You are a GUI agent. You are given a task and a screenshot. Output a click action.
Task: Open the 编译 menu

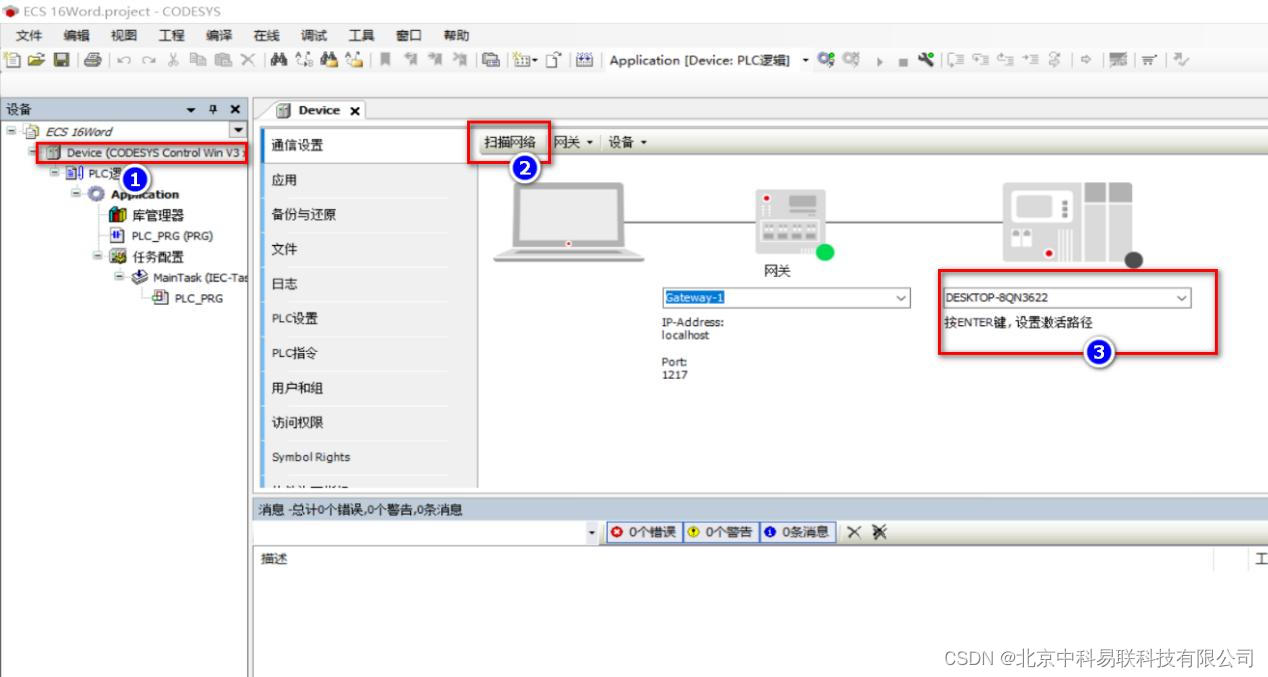click(x=219, y=35)
